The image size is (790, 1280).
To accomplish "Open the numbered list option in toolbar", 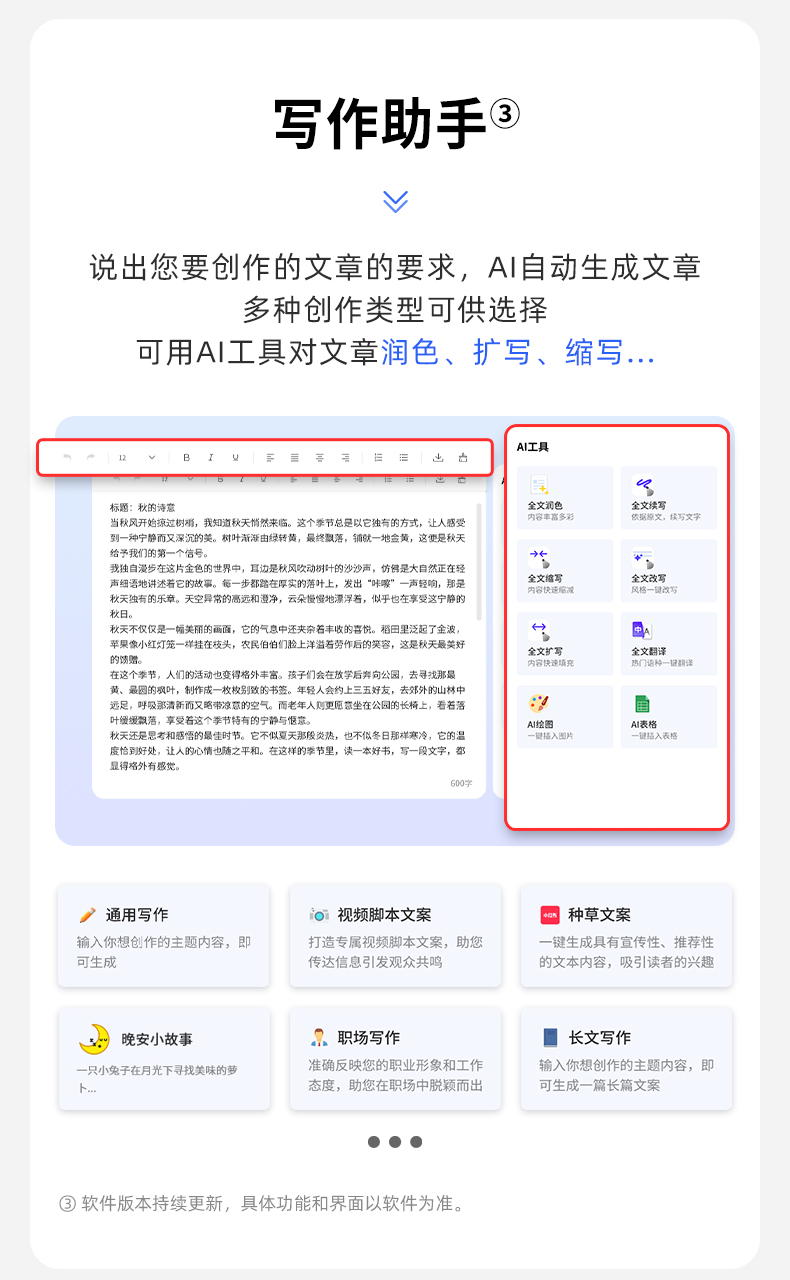I will click(378, 457).
